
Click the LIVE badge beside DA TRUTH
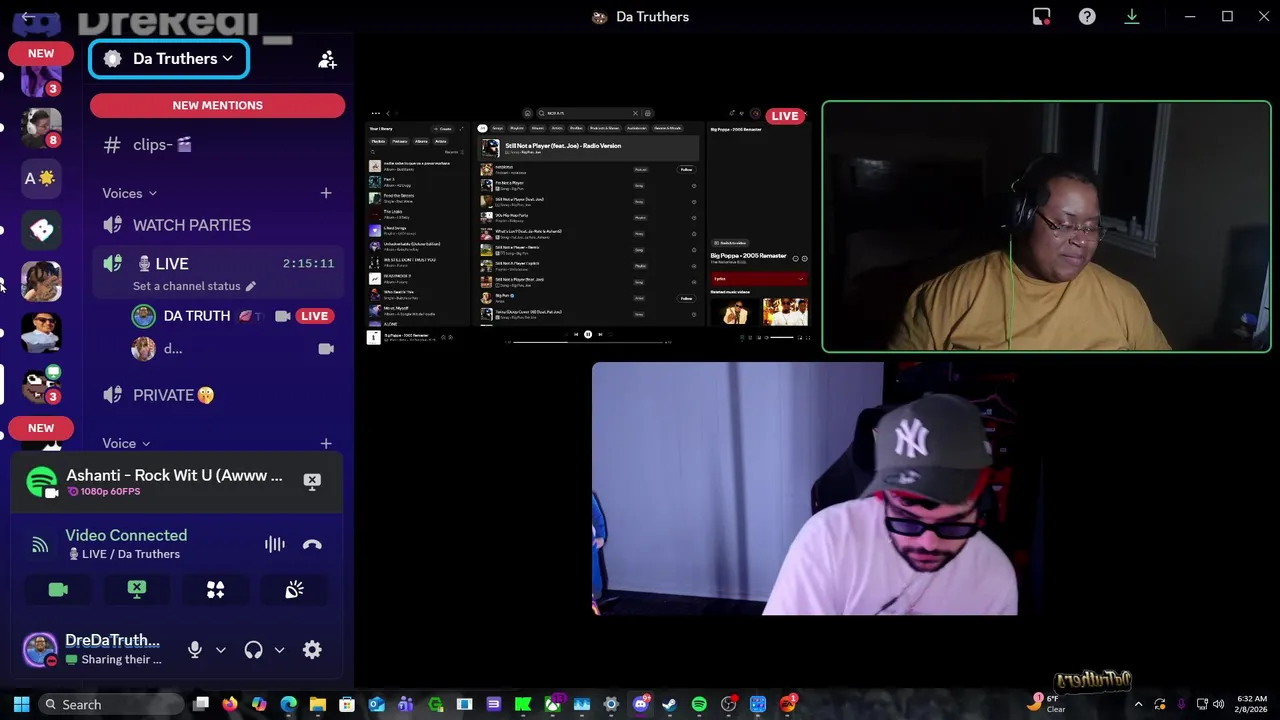(314, 316)
